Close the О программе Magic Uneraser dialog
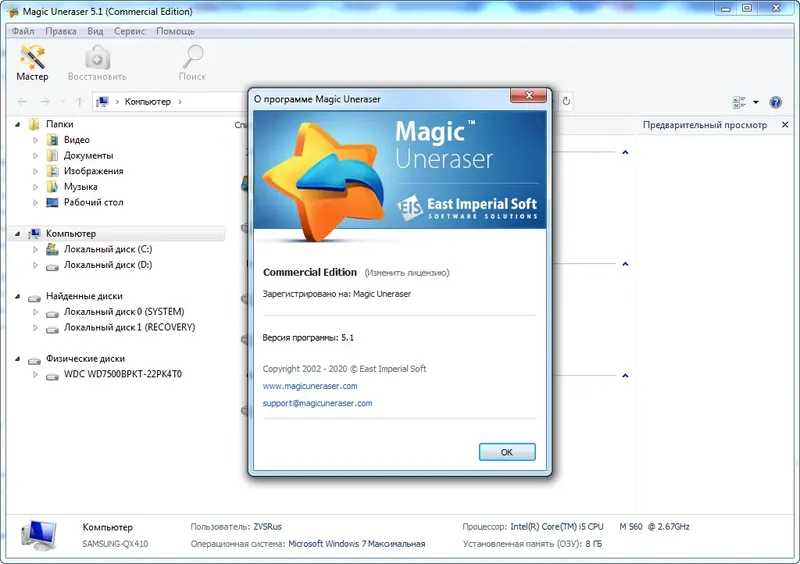The height and width of the screenshot is (564, 800). (x=529, y=95)
